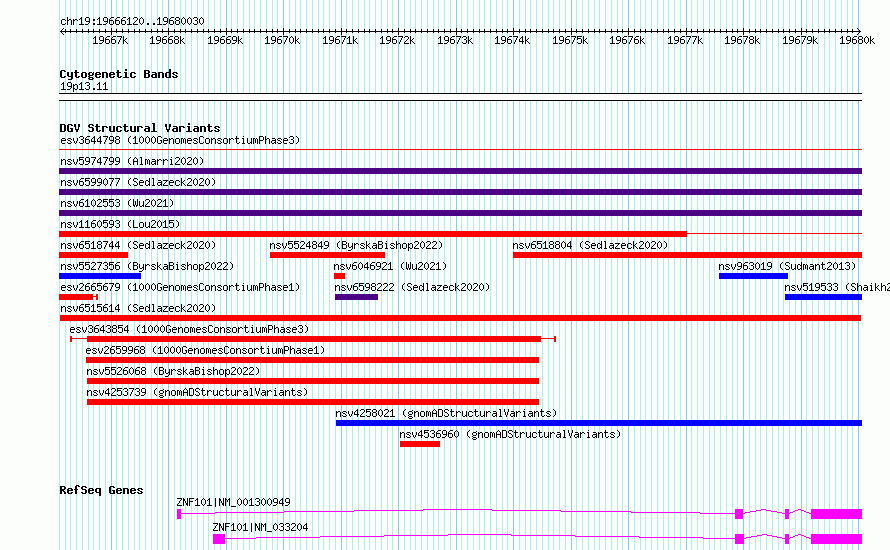Click the nsv6599077 (Sedlazeck2020) label
Screen dimensions: 890x550
pyautogui.click(x=138, y=182)
